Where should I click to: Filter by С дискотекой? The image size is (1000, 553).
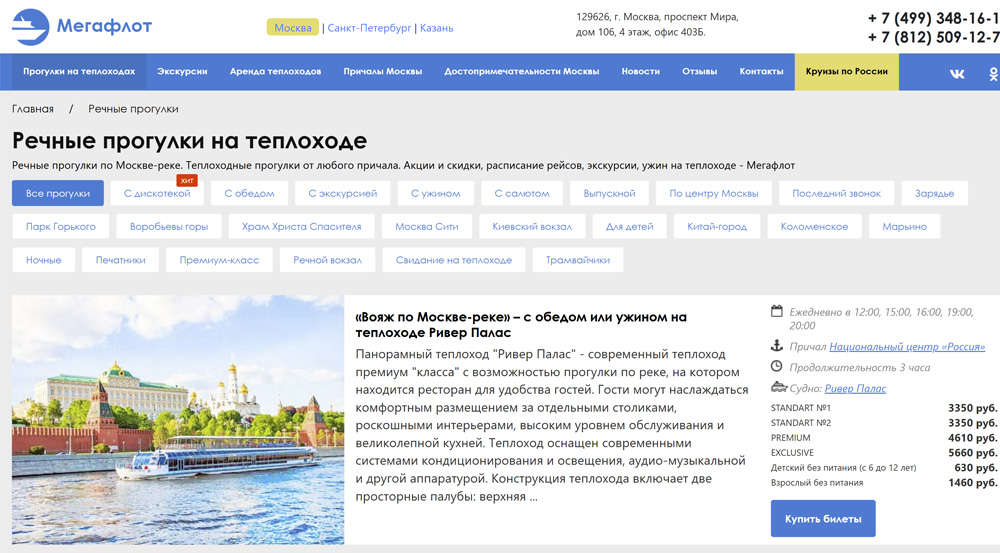pos(157,193)
